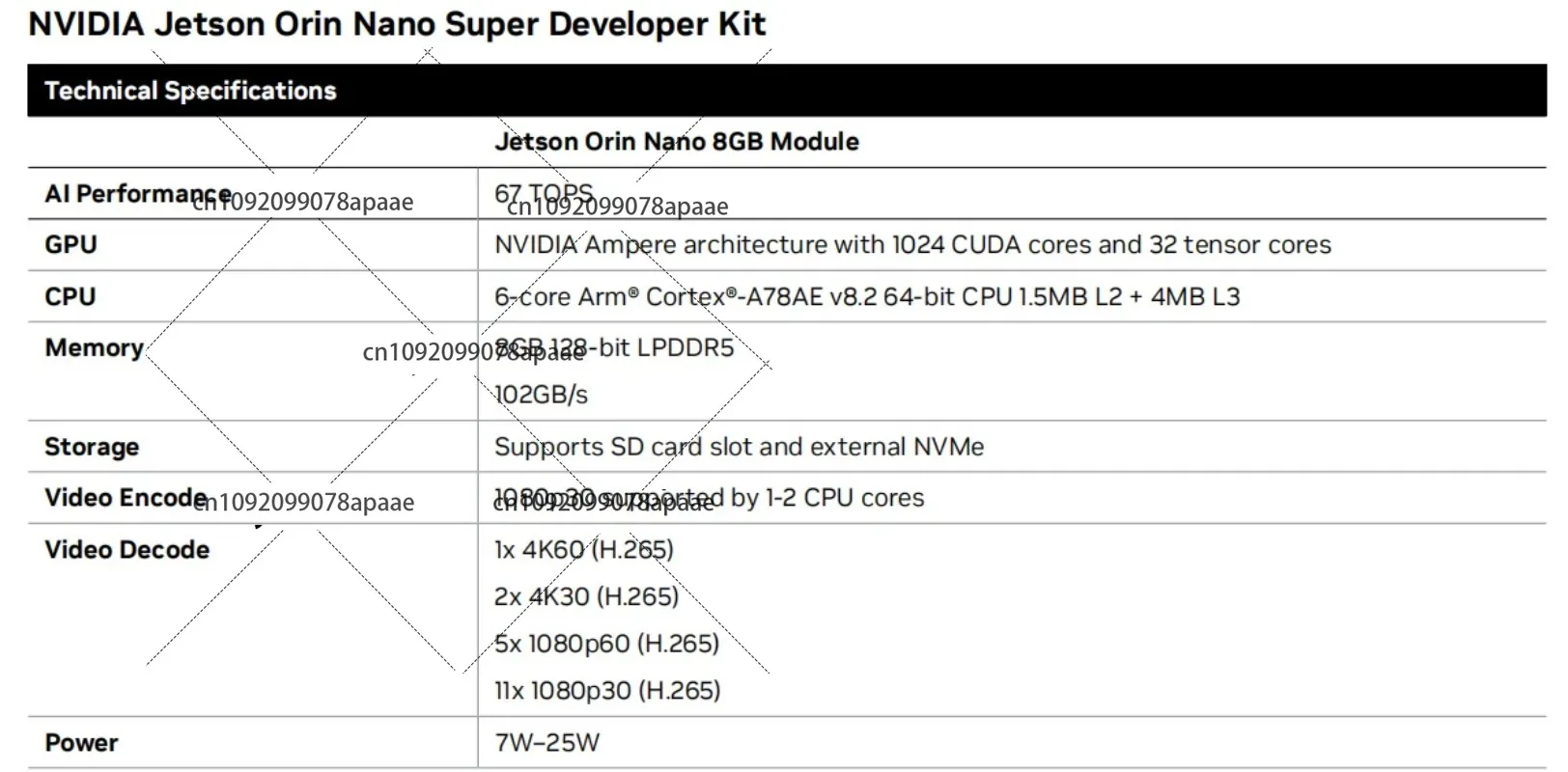Click the 11x 1080p30 (H.265) entry
This screenshot has width=1568, height=772.
pos(606,691)
